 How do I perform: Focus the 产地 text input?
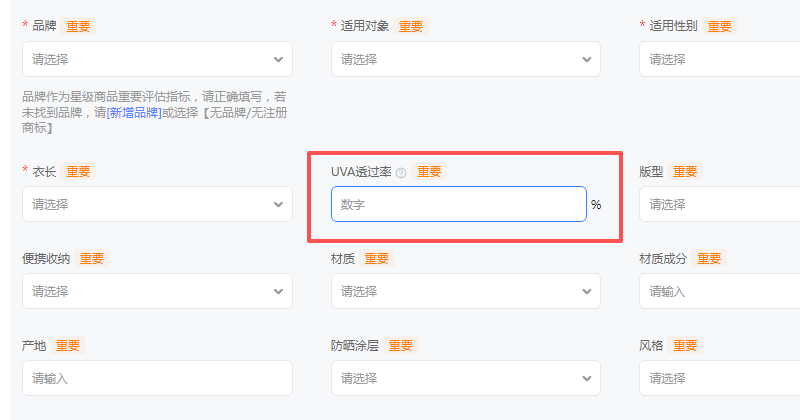157,379
